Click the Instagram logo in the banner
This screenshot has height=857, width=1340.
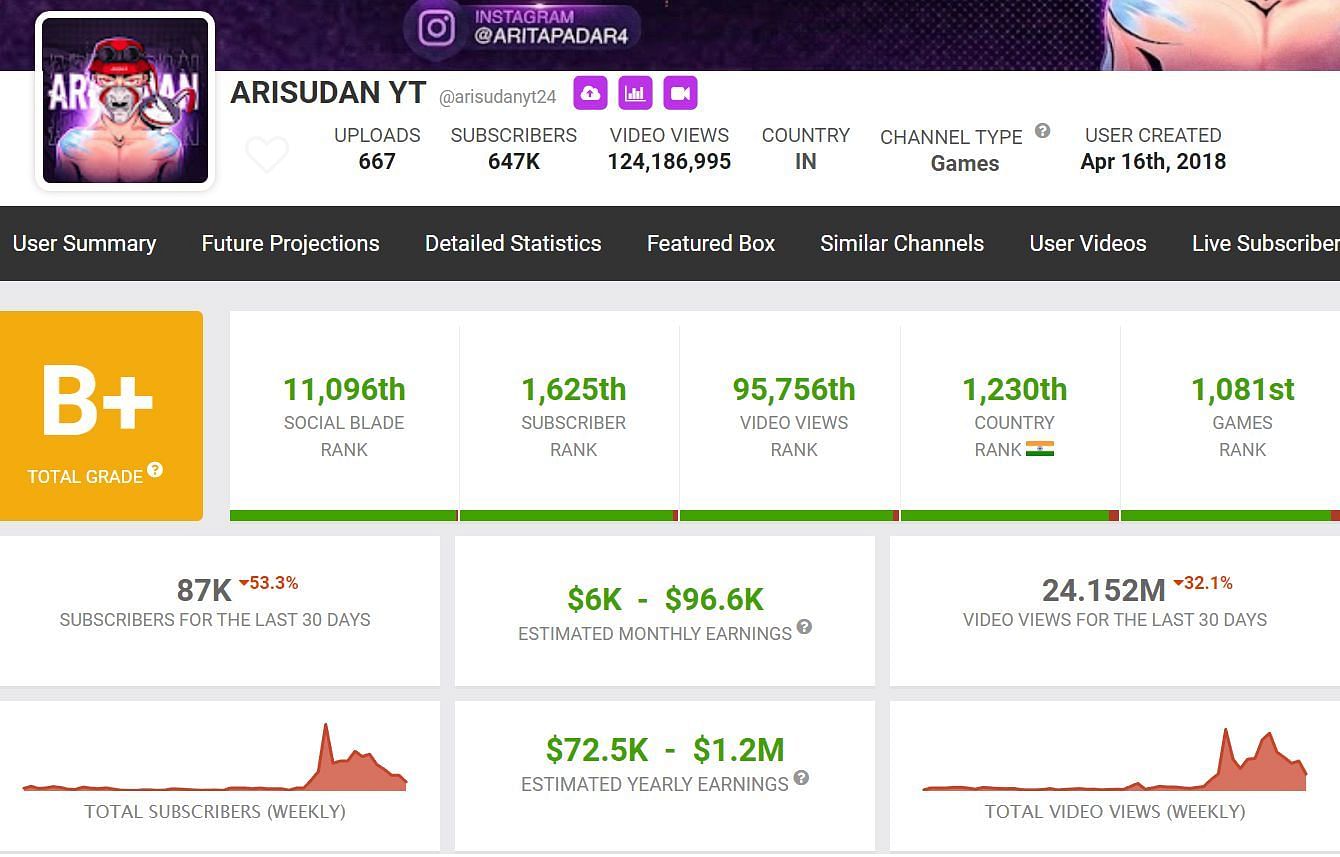pos(436,27)
